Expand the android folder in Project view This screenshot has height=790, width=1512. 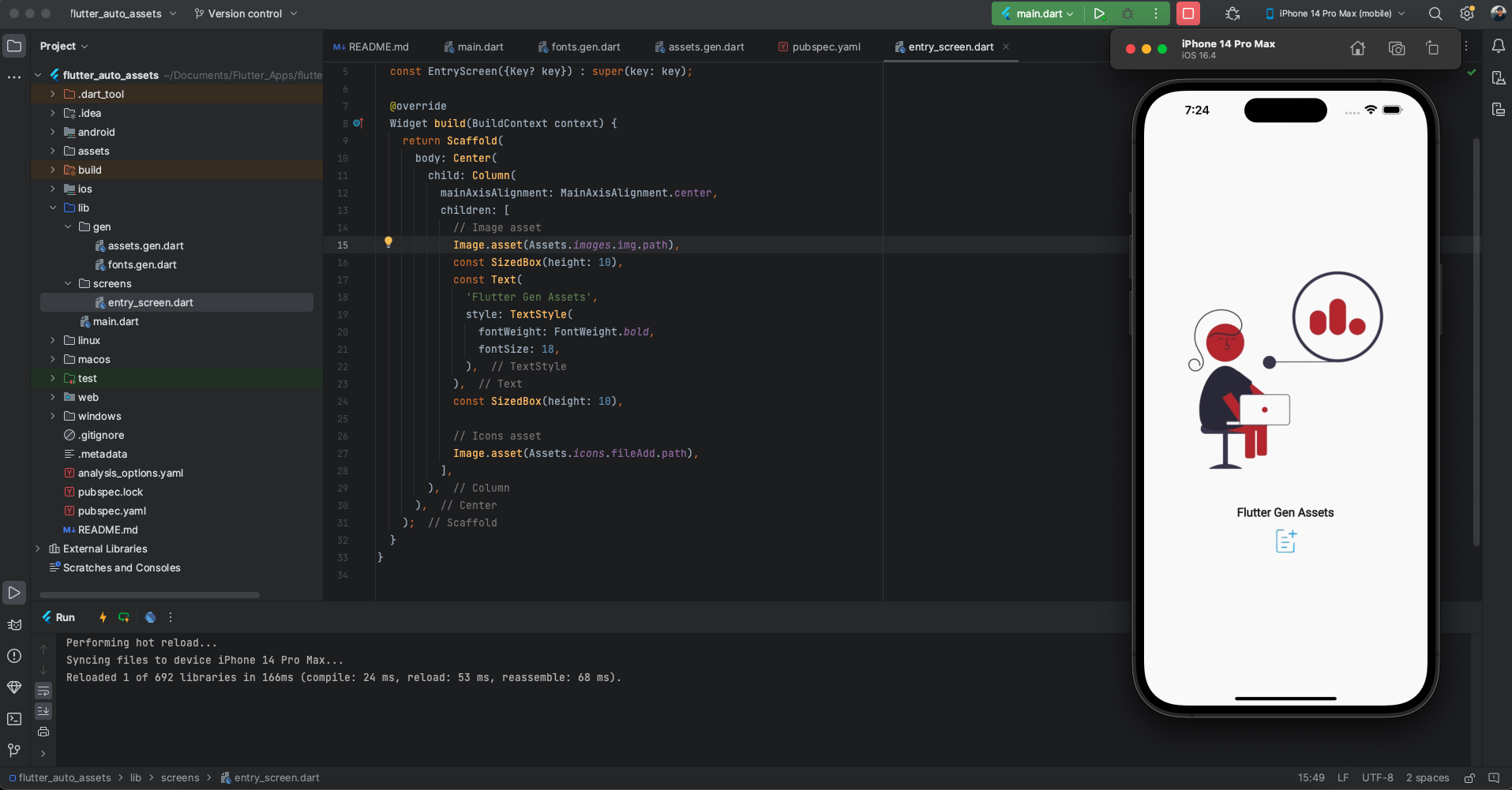(52, 132)
